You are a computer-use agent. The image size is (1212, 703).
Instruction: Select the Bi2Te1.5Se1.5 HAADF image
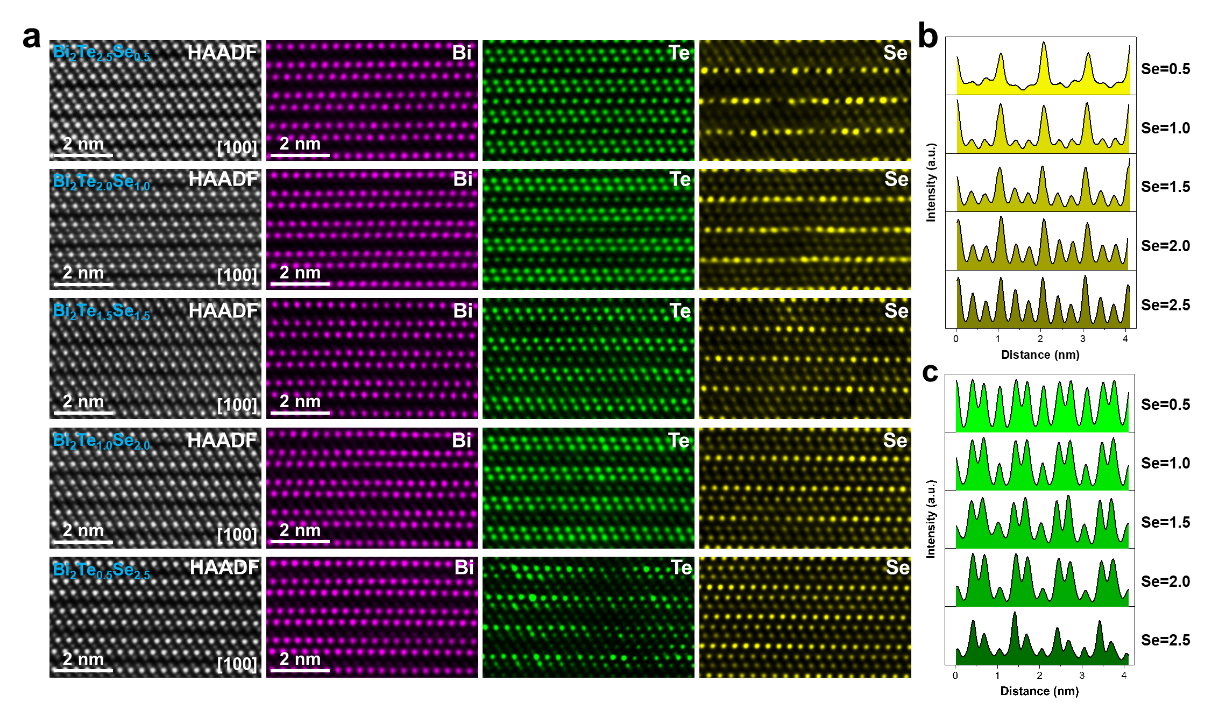155,358
